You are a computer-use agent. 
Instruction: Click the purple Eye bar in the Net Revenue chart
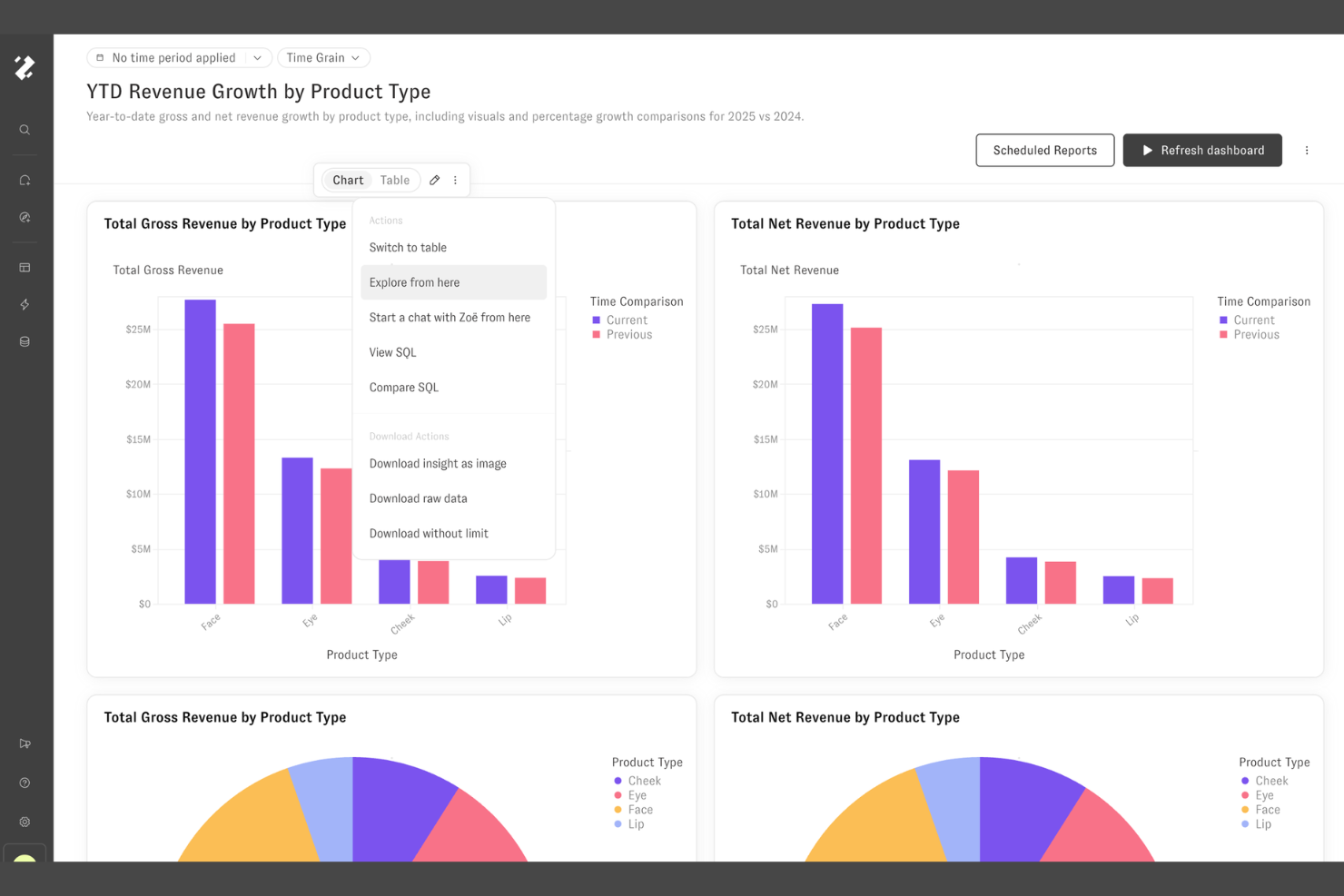pos(924,532)
